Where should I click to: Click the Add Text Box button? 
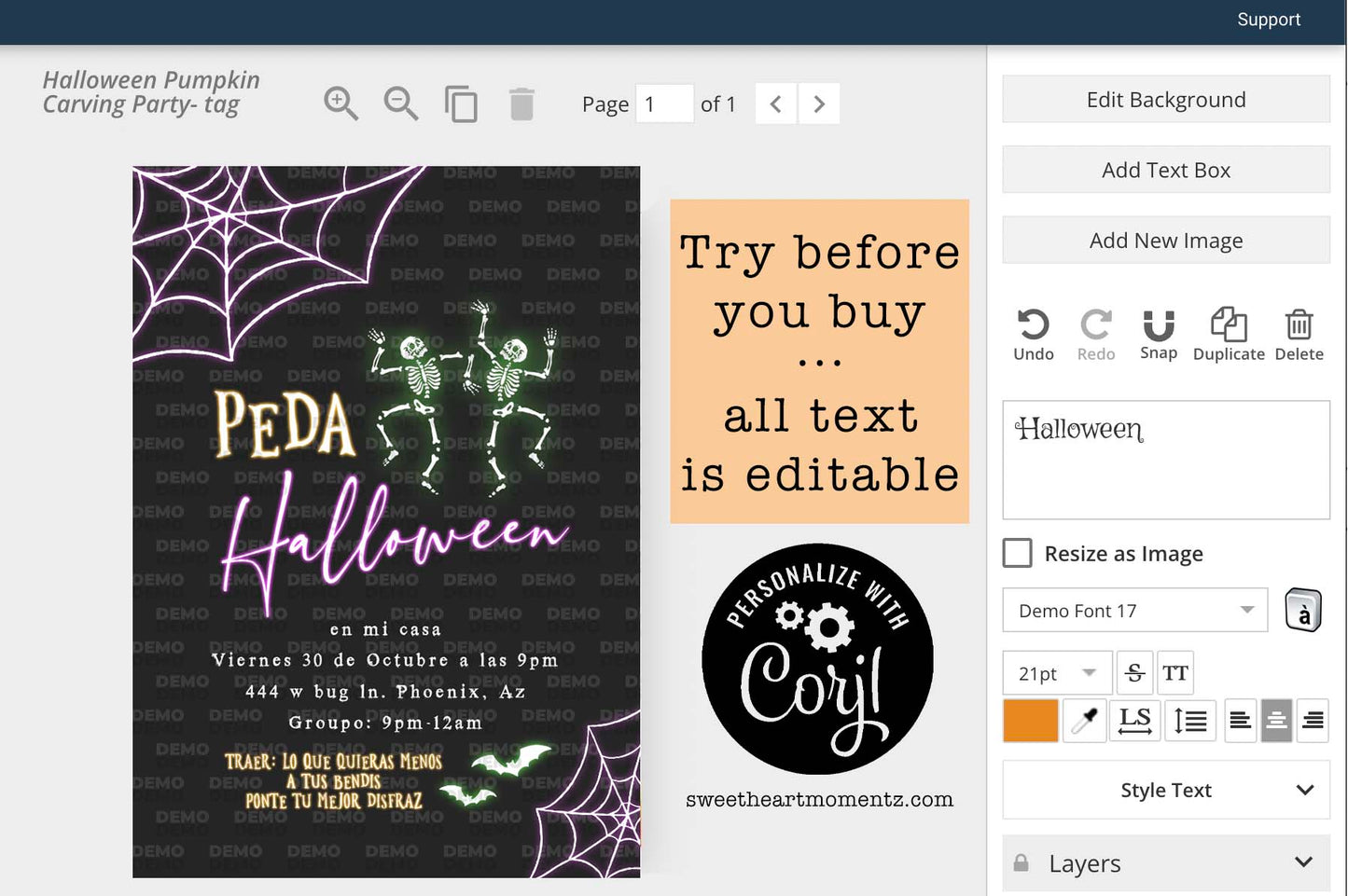click(x=1166, y=170)
